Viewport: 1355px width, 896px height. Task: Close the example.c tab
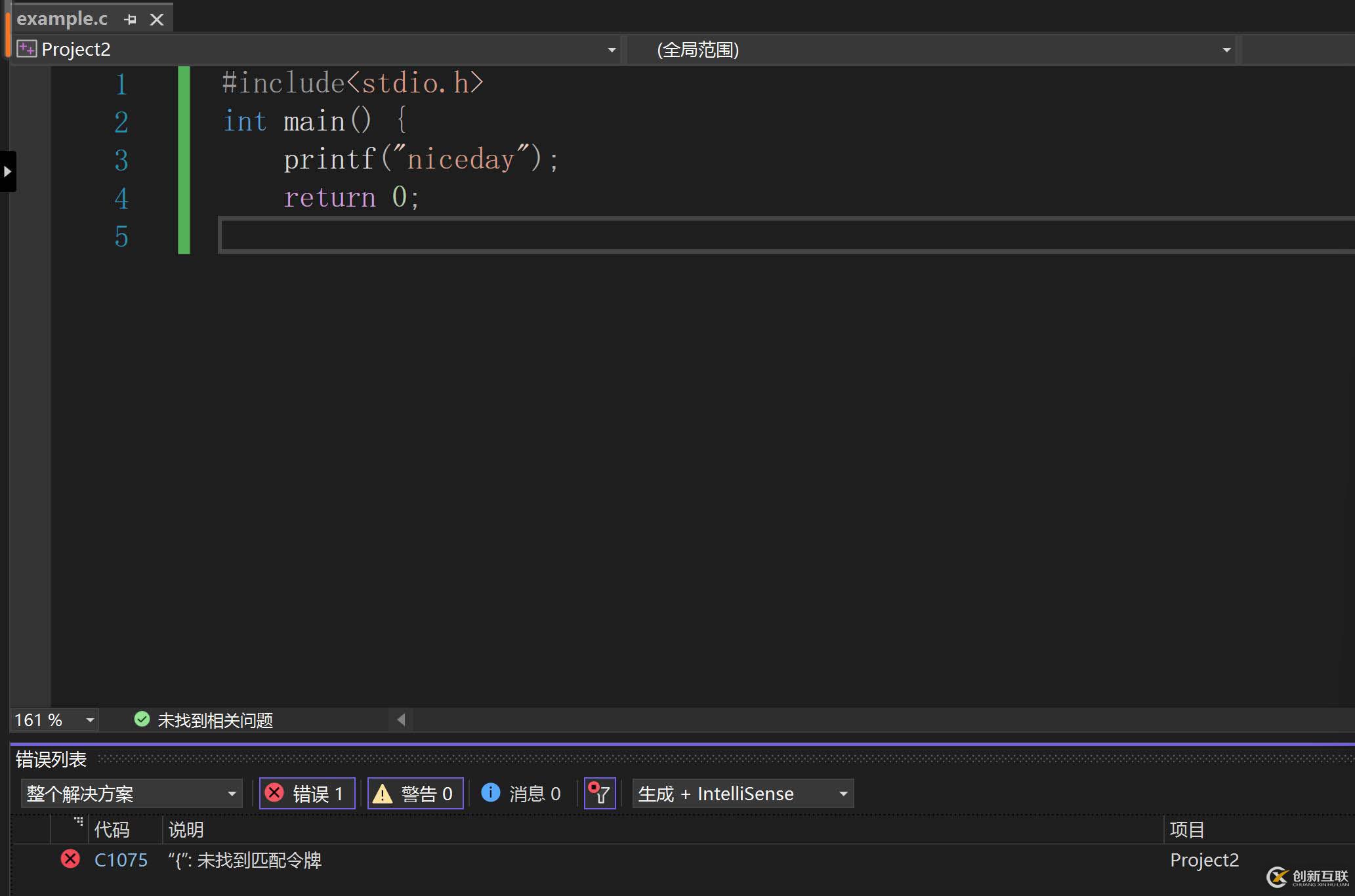(157, 20)
